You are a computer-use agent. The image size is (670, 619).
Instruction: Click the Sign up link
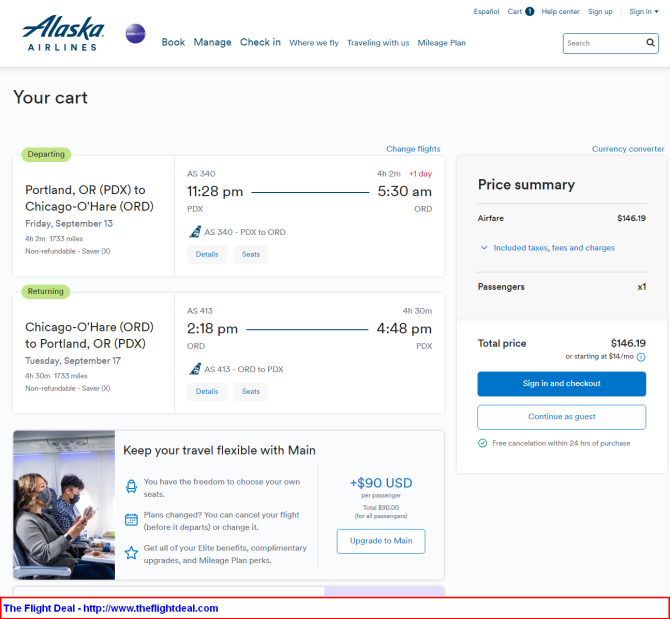click(x=600, y=12)
